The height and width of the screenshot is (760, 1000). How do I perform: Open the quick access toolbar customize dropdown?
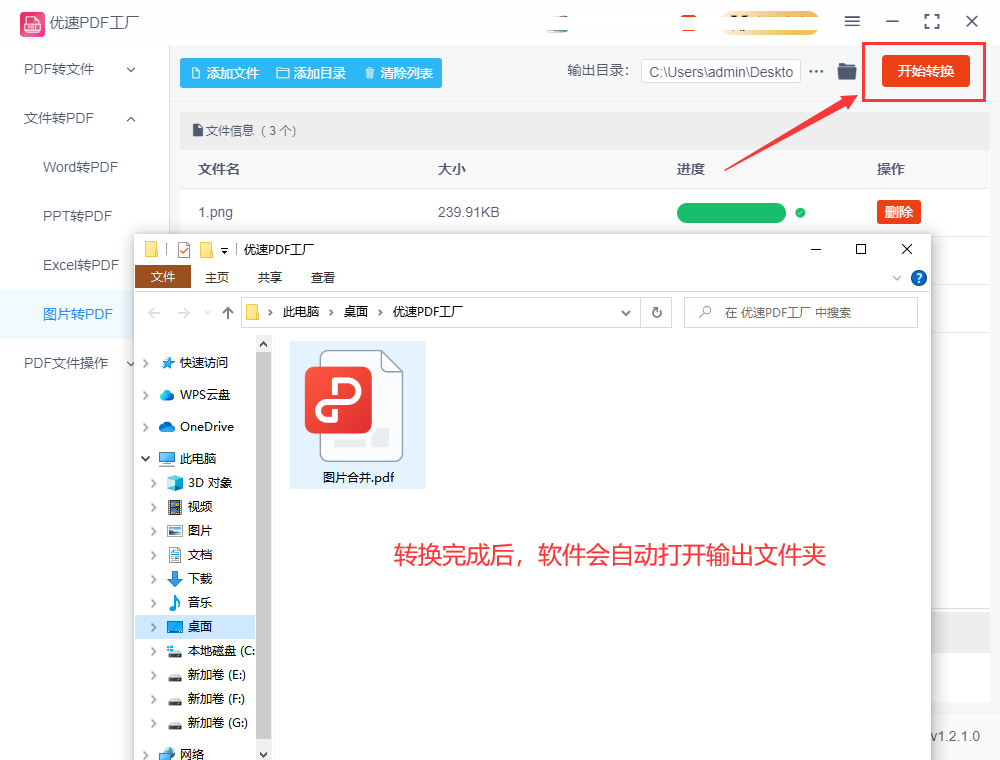click(x=224, y=250)
